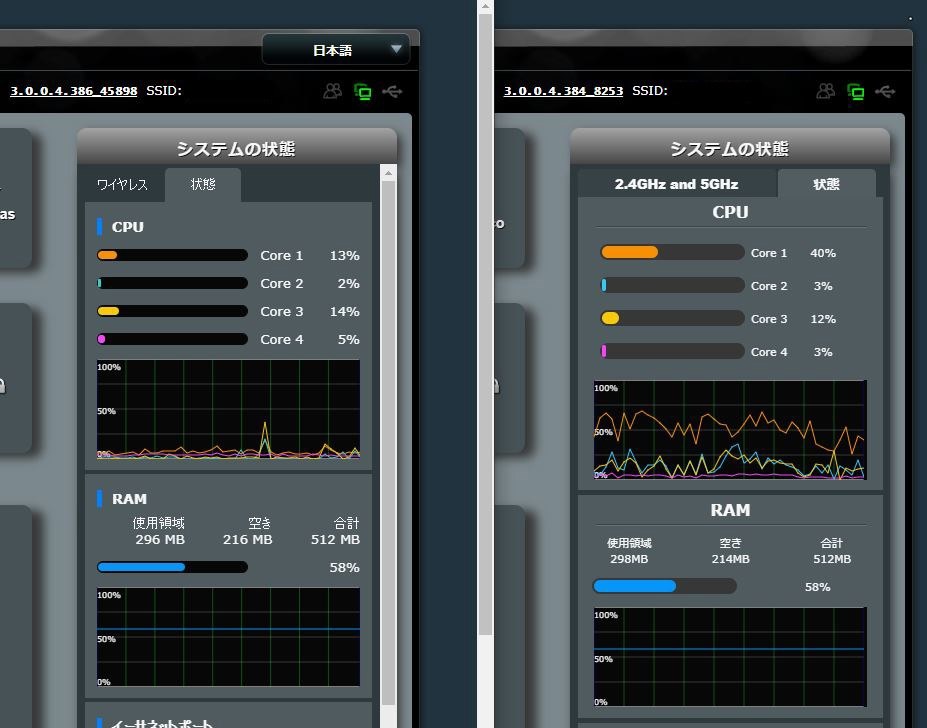Click the browser scroll up arrow in the center
The image size is (927, 728).
pyautogui.click(x=485, y=7)
